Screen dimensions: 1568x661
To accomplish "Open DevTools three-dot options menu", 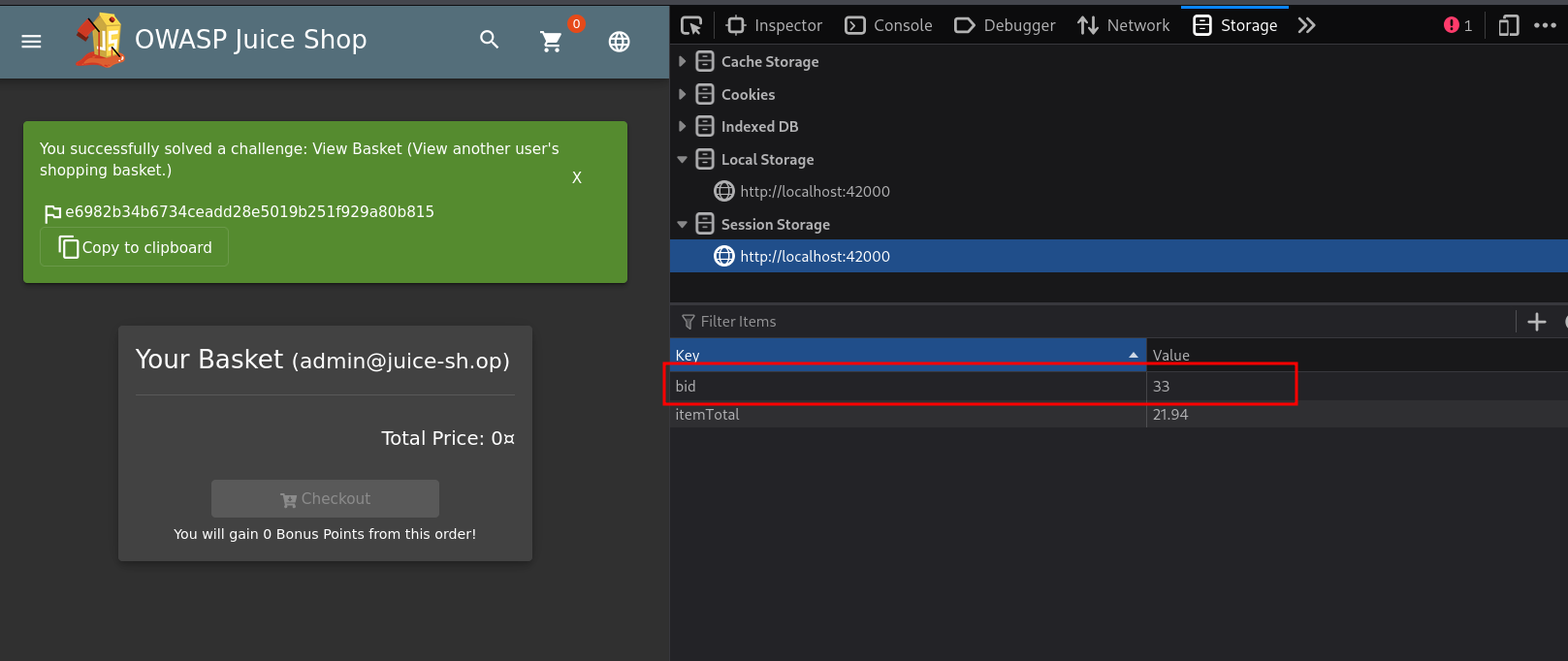I will 1545,25.
